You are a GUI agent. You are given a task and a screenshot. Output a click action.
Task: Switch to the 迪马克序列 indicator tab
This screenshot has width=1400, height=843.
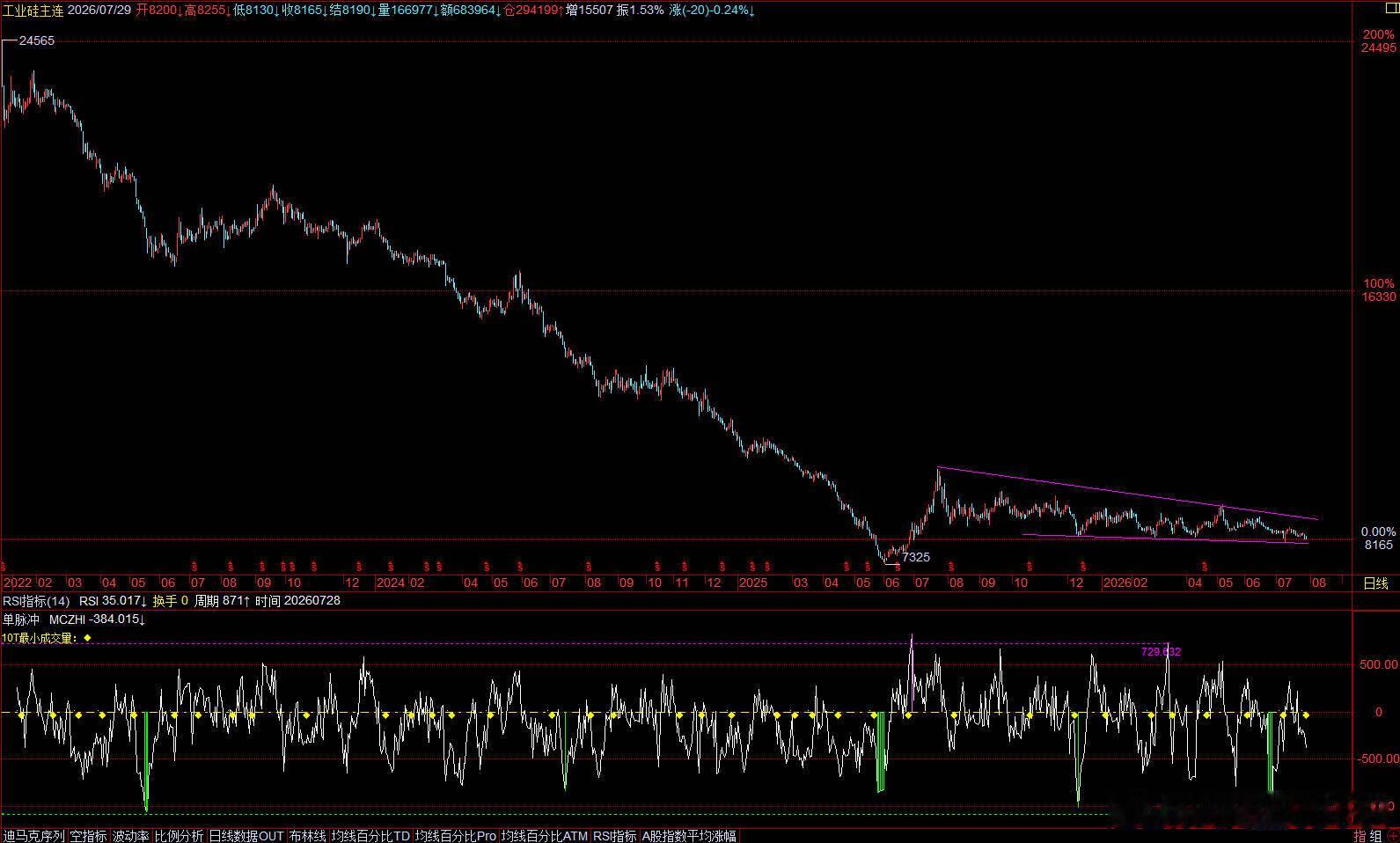[x=33, y=836]
